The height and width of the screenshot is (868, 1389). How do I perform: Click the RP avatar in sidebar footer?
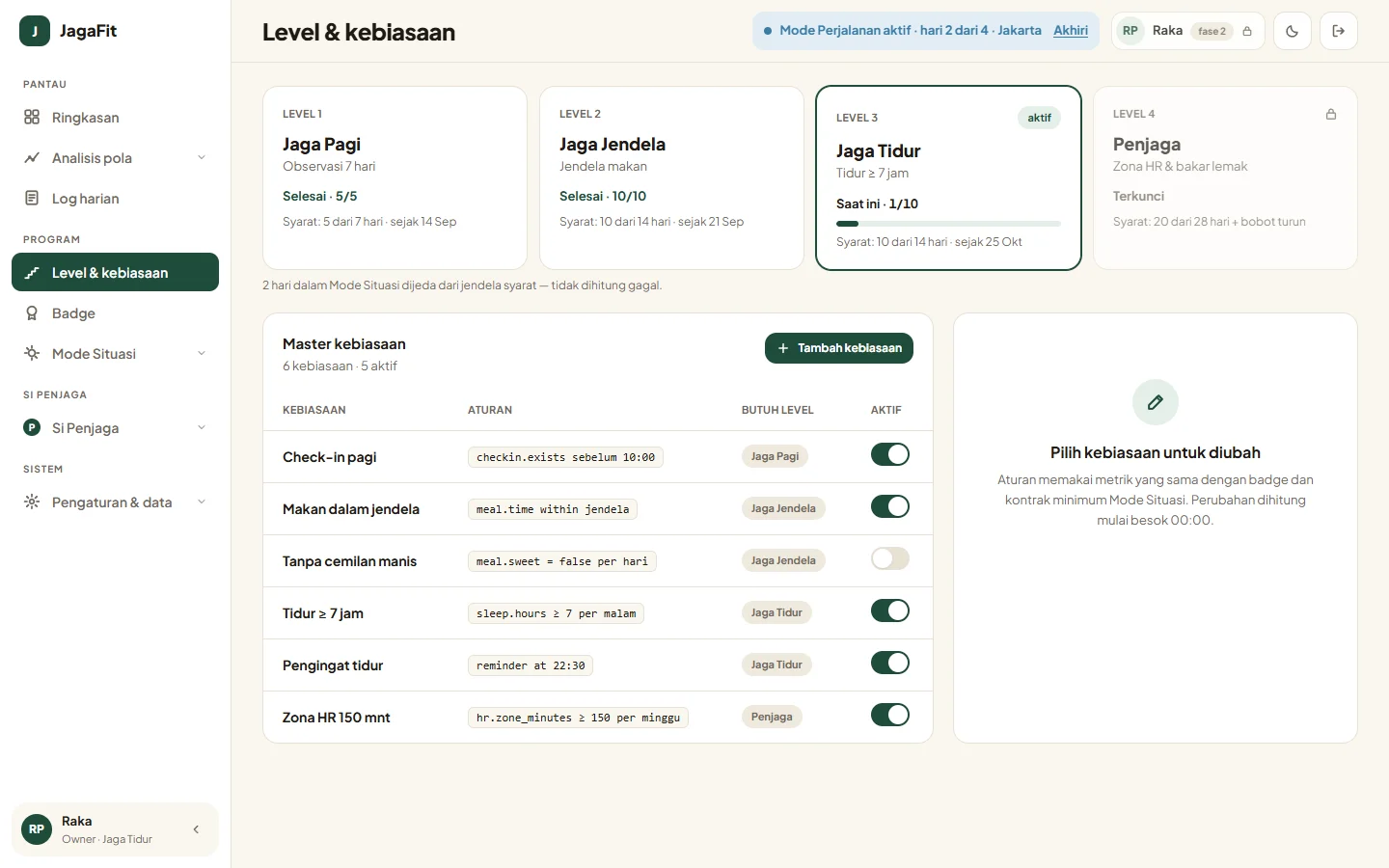37,829
